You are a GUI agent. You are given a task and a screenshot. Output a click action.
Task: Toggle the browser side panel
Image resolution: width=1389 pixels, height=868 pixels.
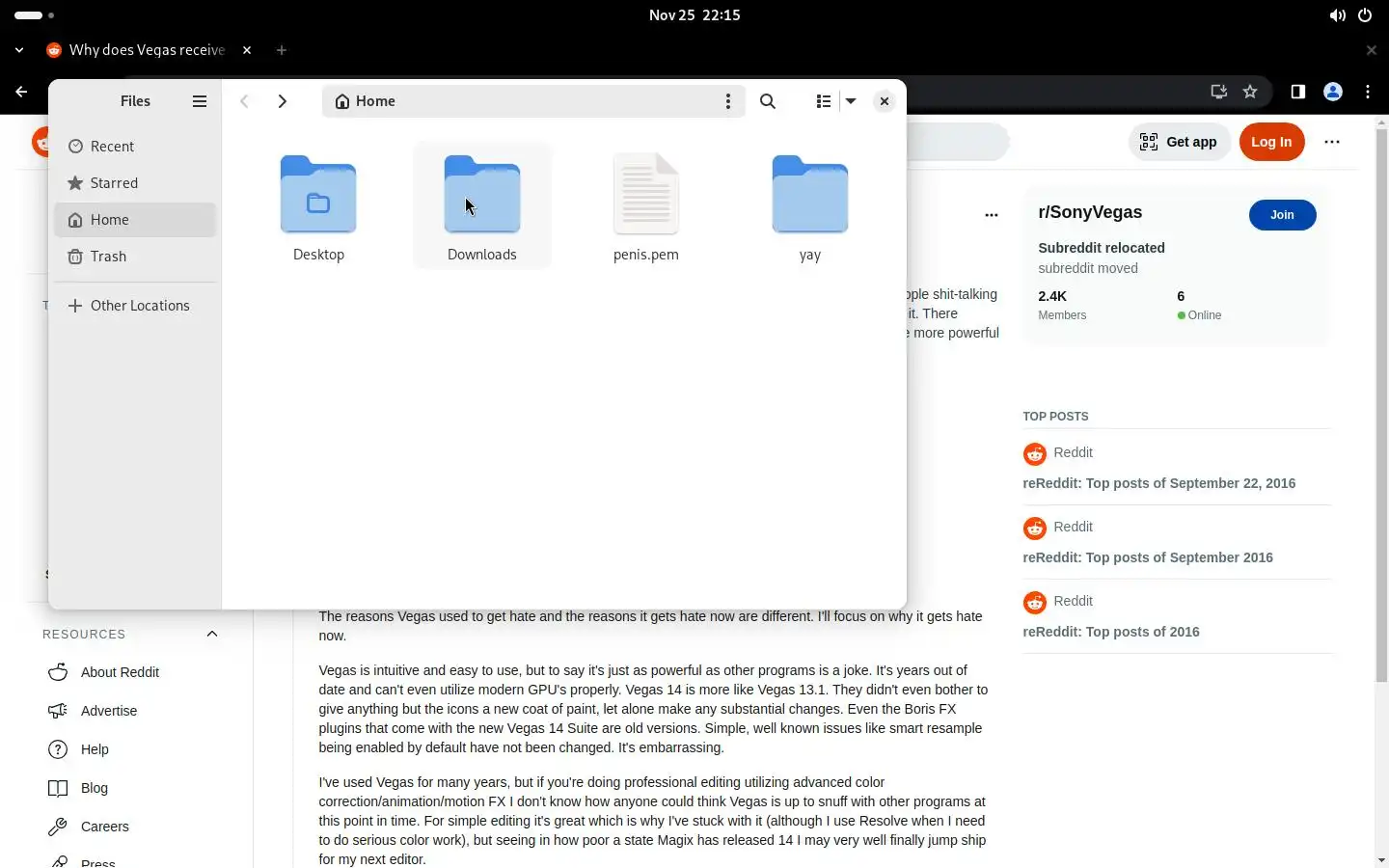(1298, 92)
